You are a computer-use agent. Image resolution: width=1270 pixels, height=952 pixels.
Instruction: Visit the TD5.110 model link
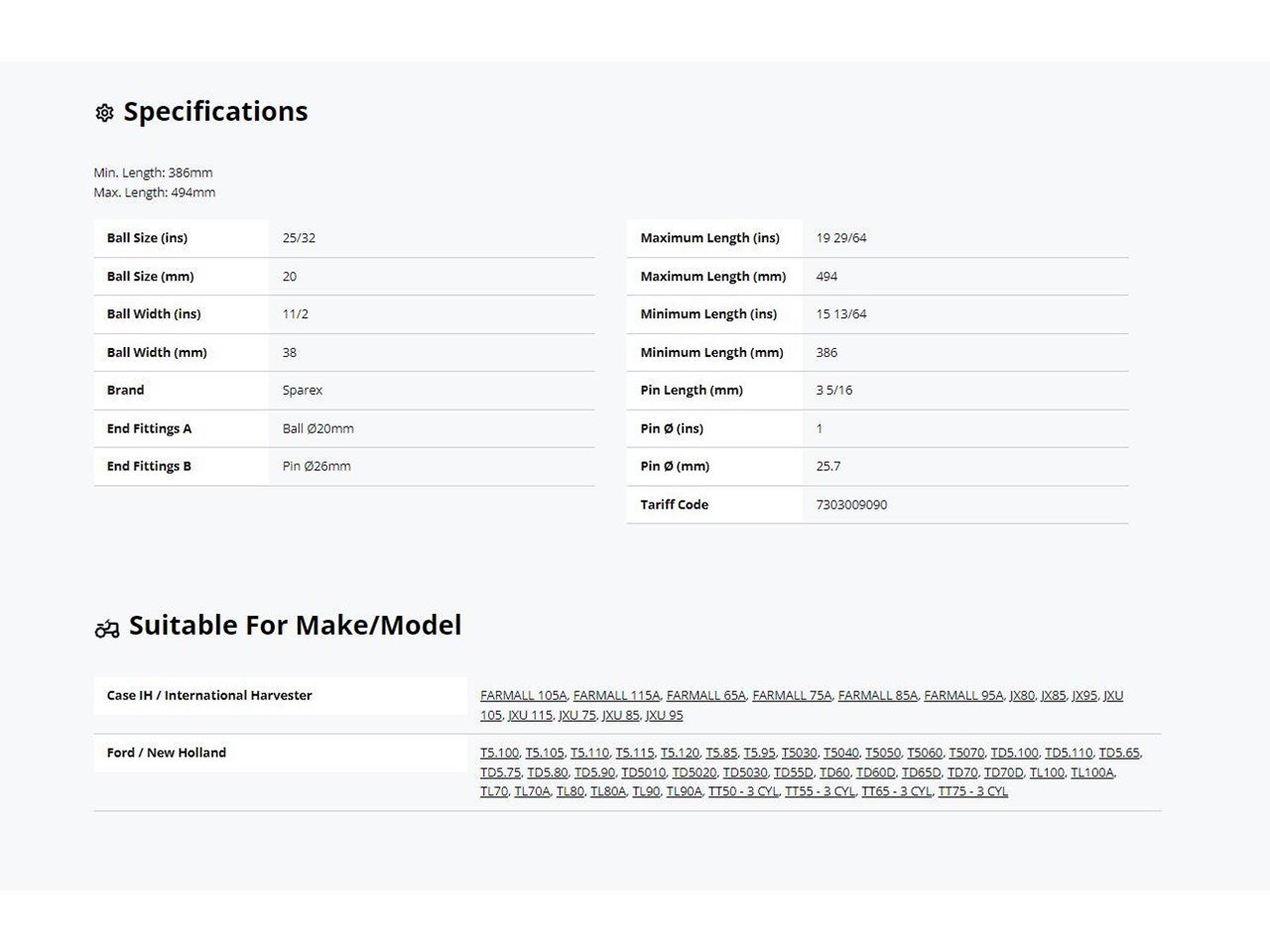point(1069,754)
